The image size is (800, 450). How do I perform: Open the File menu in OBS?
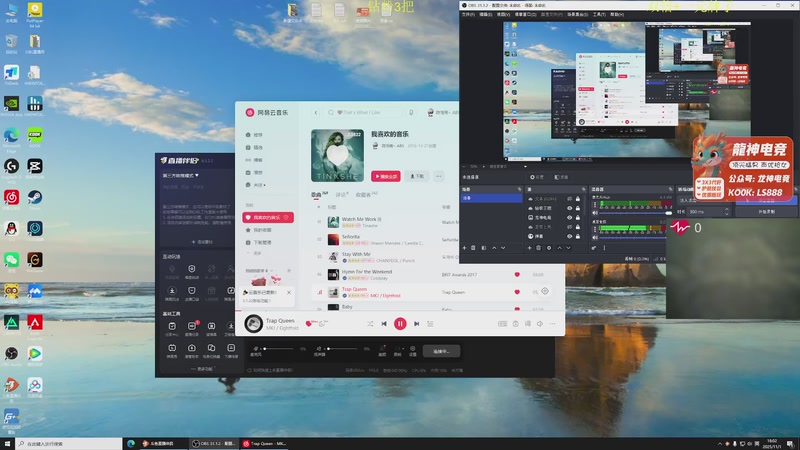point(468,14)
